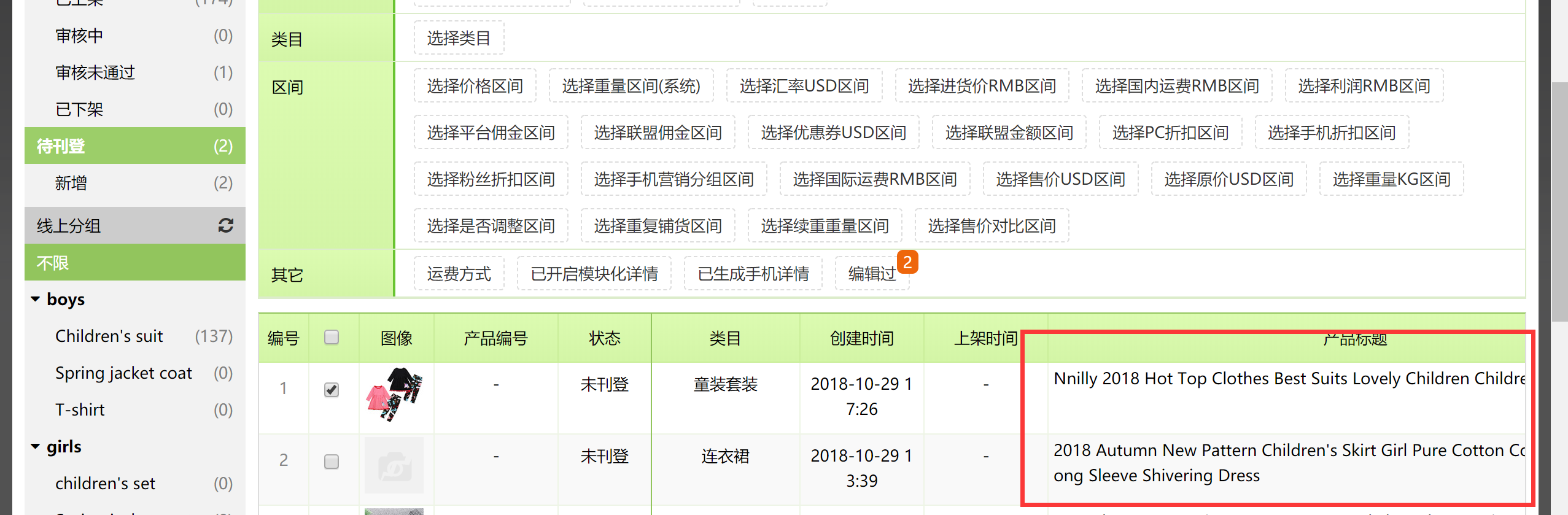Click the page vertical scrollbar thumb

pyautogui.click(x=1559, y=201)
